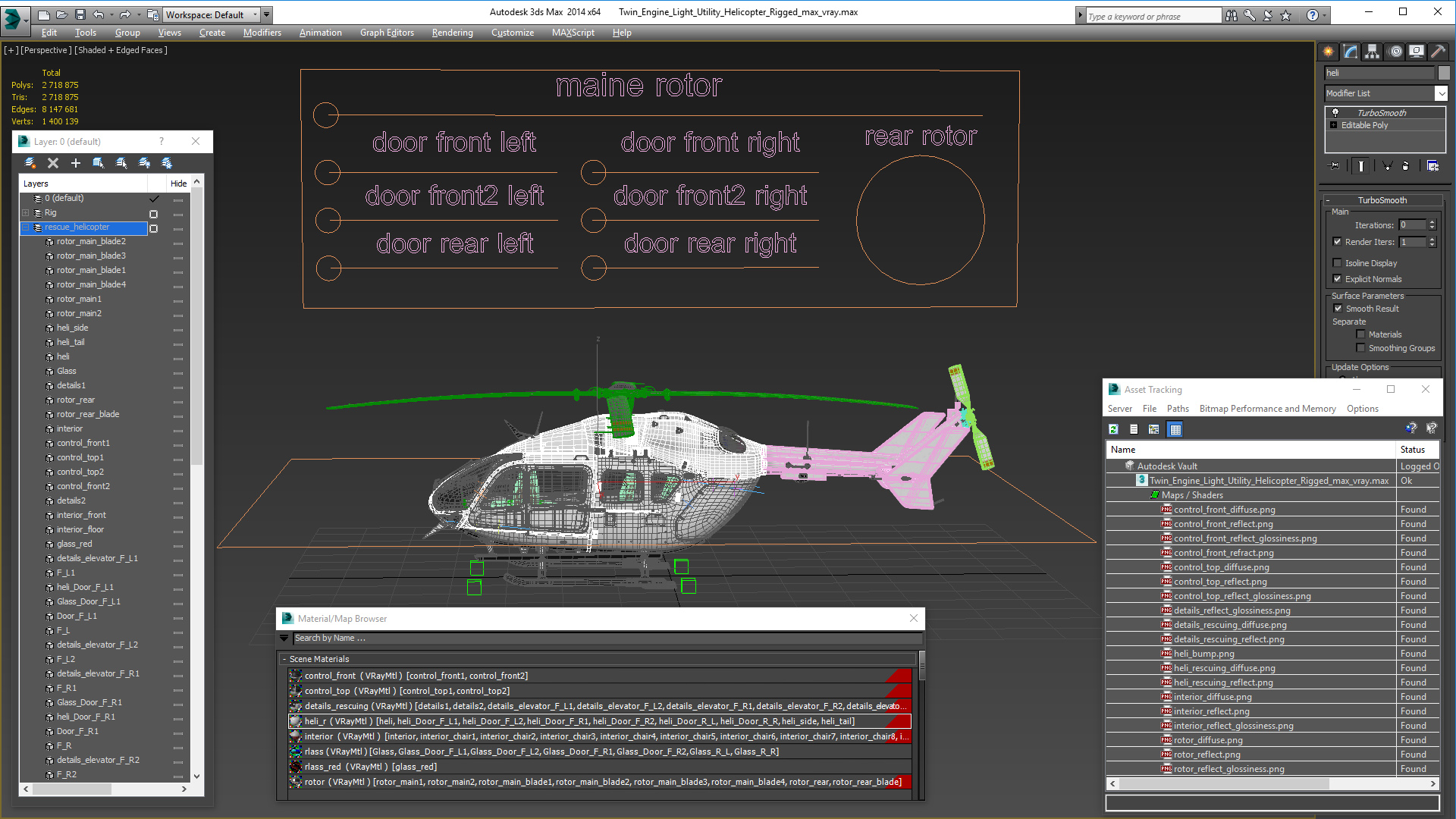The width and height of the screenshot is (1456, 819).
Task: Toggle TurboSmooth lightbulb in modifier stack
Action: (1335, 112)
